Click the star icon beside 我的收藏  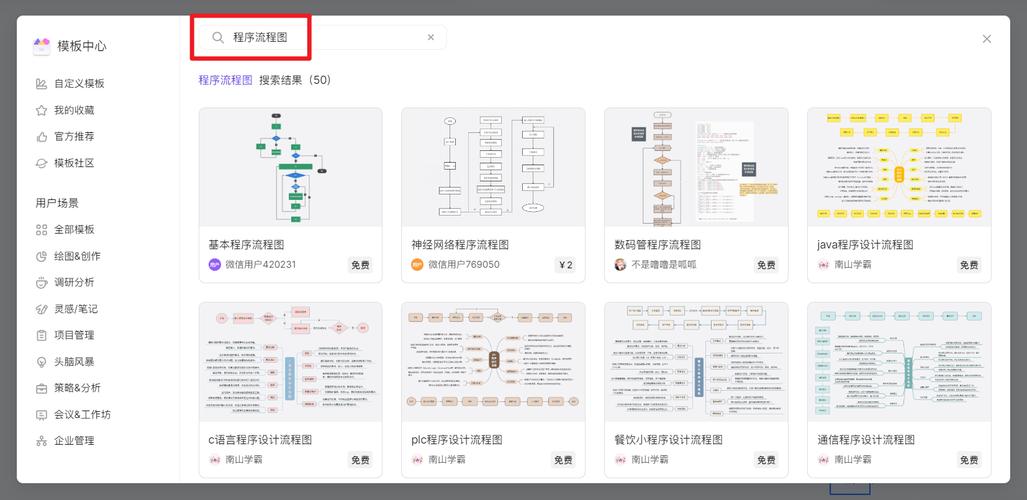(x=41, y=110)
